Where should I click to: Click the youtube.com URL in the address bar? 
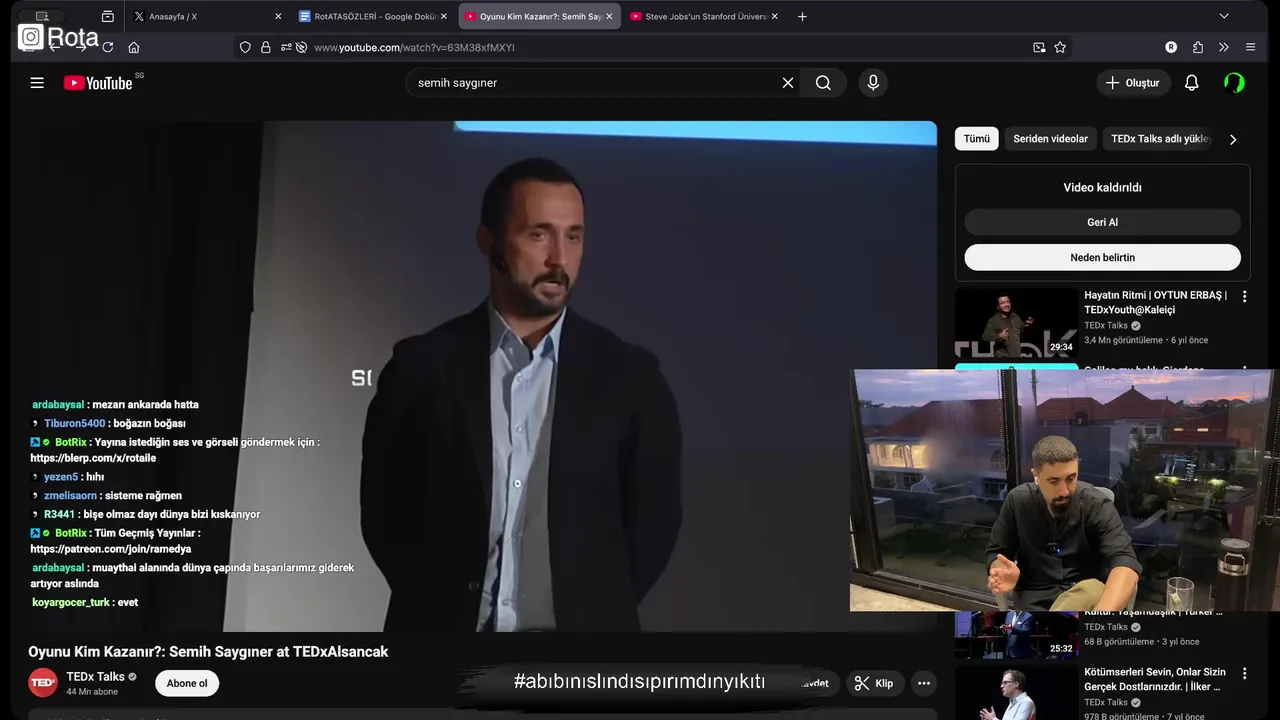[414, 47]
